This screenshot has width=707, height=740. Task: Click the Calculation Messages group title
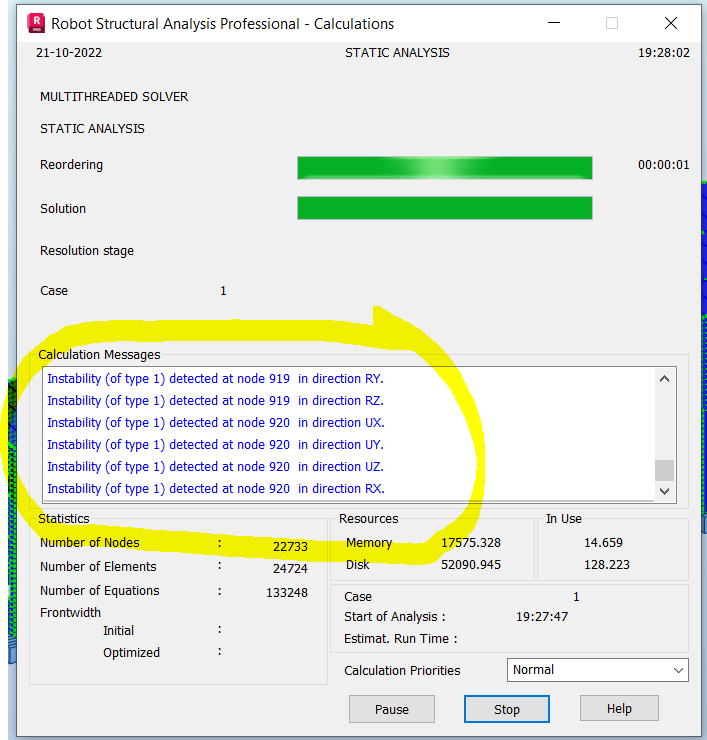coord(99,354)
